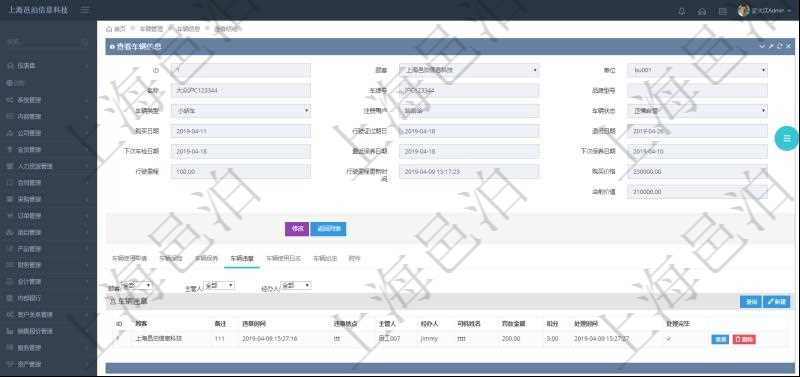Image resolution: width=800 pixels, height=377 pixels.
Task: Click the blue 返回列表 button
Action: coord(328,229)
